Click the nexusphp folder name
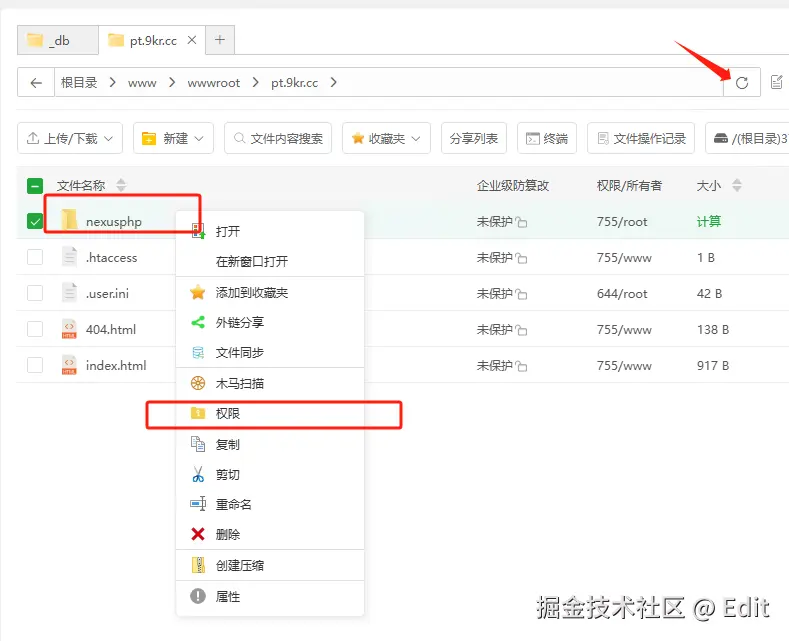Screen dimensions: 789x641 pyautogui.click(x=114, y=222)
